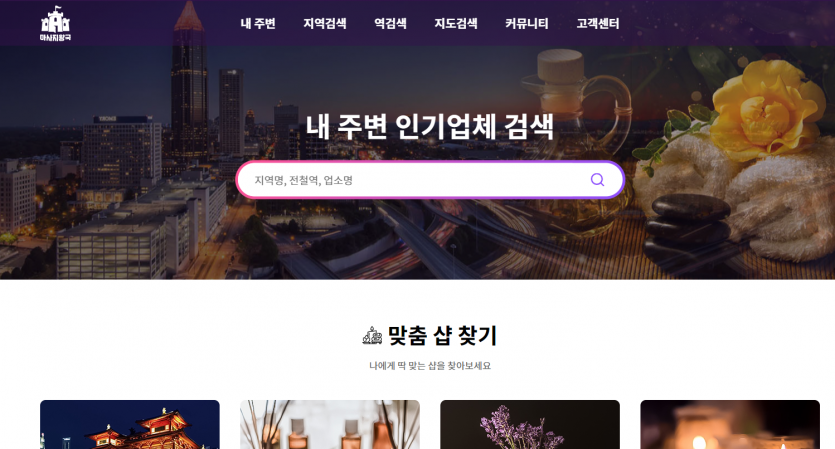
Task: Click the 맞춤 샵 찾기 heading
Action: tap(442, 336)
